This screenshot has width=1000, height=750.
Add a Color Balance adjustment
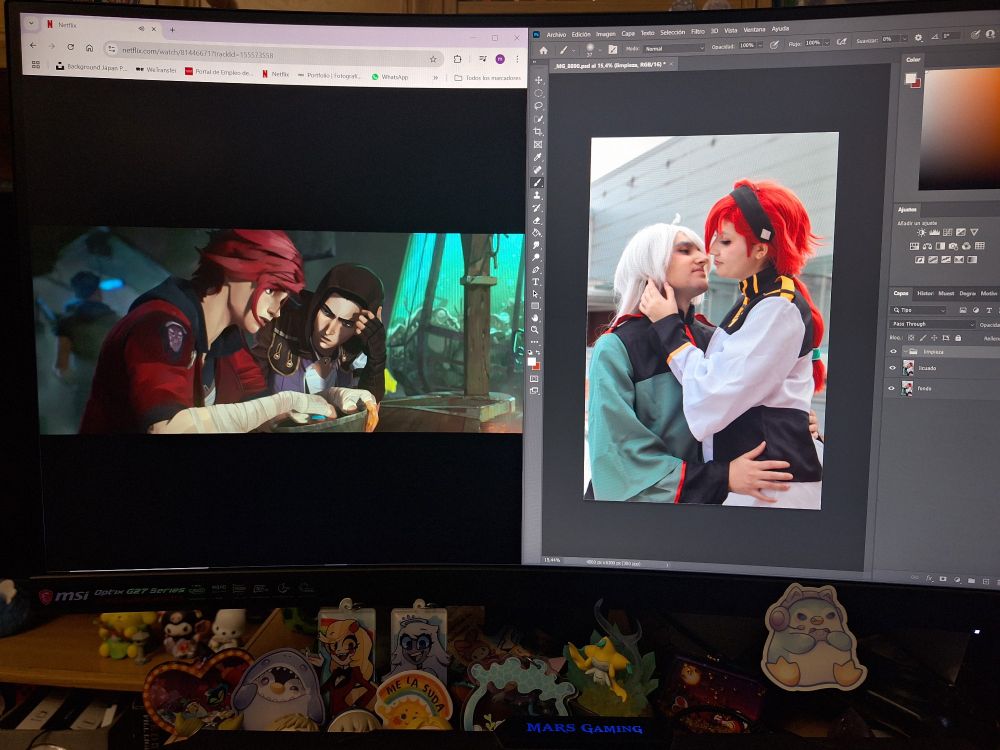[x=927, y=246]
